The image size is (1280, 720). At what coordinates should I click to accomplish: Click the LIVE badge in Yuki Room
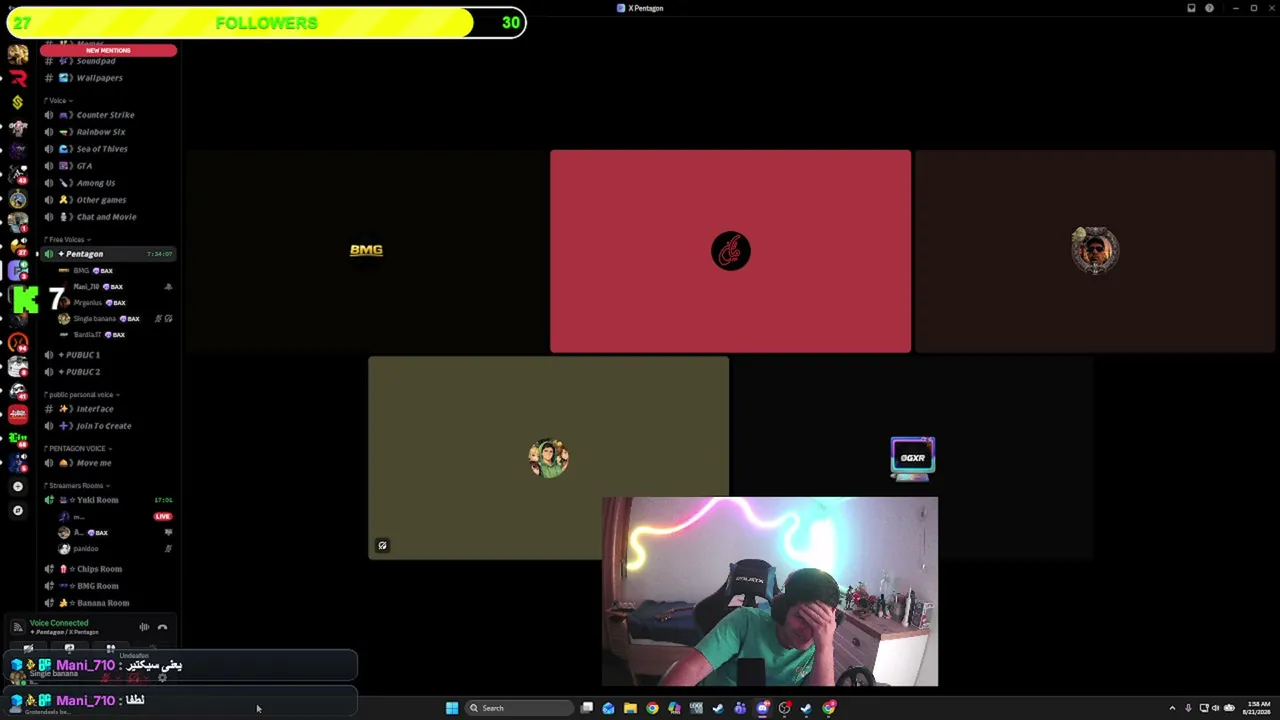point(163,516)
